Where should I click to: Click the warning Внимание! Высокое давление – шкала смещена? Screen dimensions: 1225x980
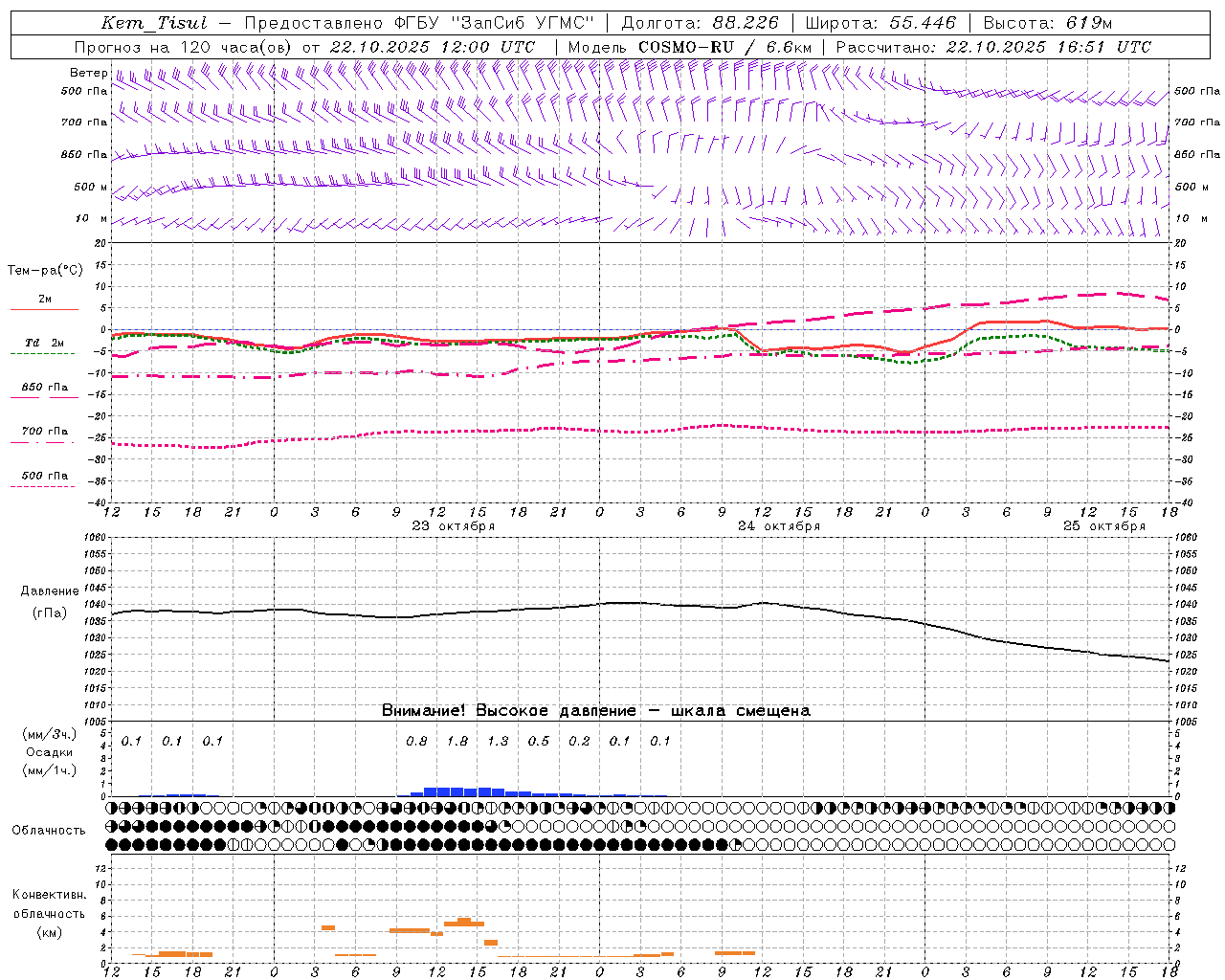click(x=595, y=711)
